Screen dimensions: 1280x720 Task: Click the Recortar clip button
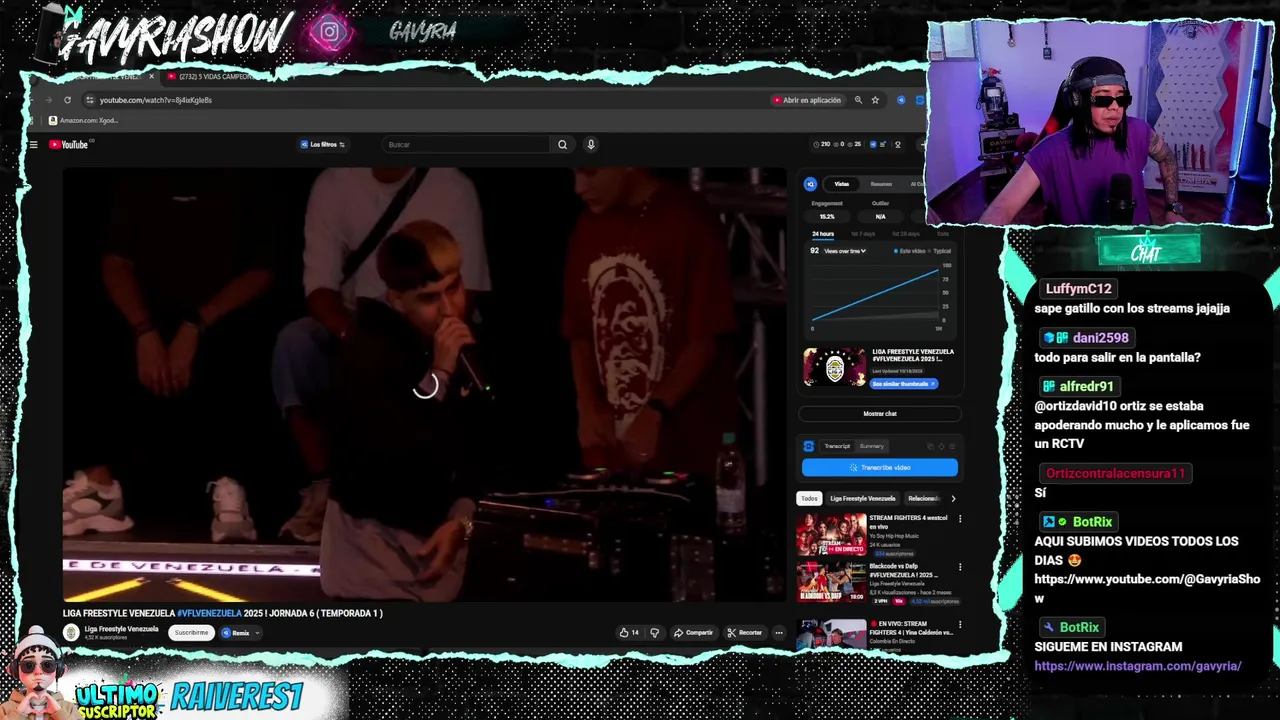(744, 632)
